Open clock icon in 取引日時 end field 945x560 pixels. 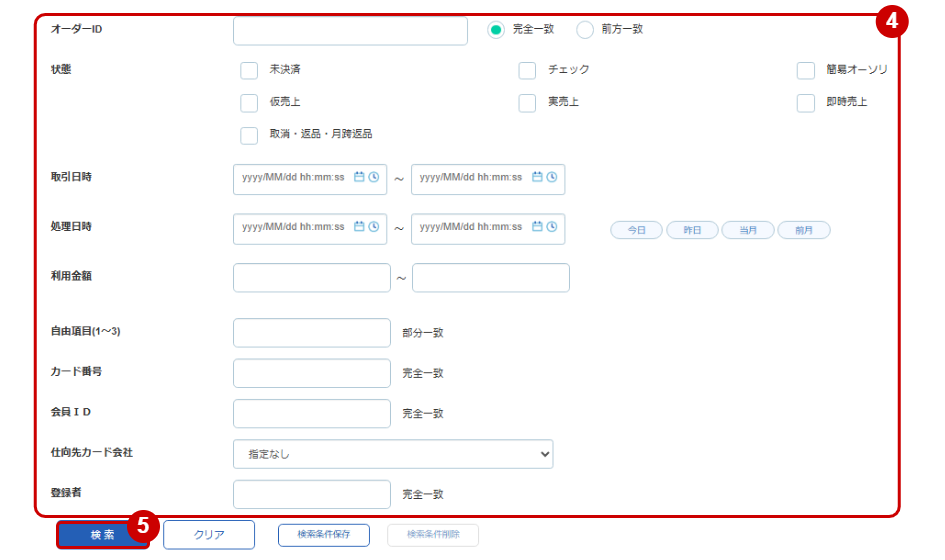pyautogui.click(x=551, y=177)
